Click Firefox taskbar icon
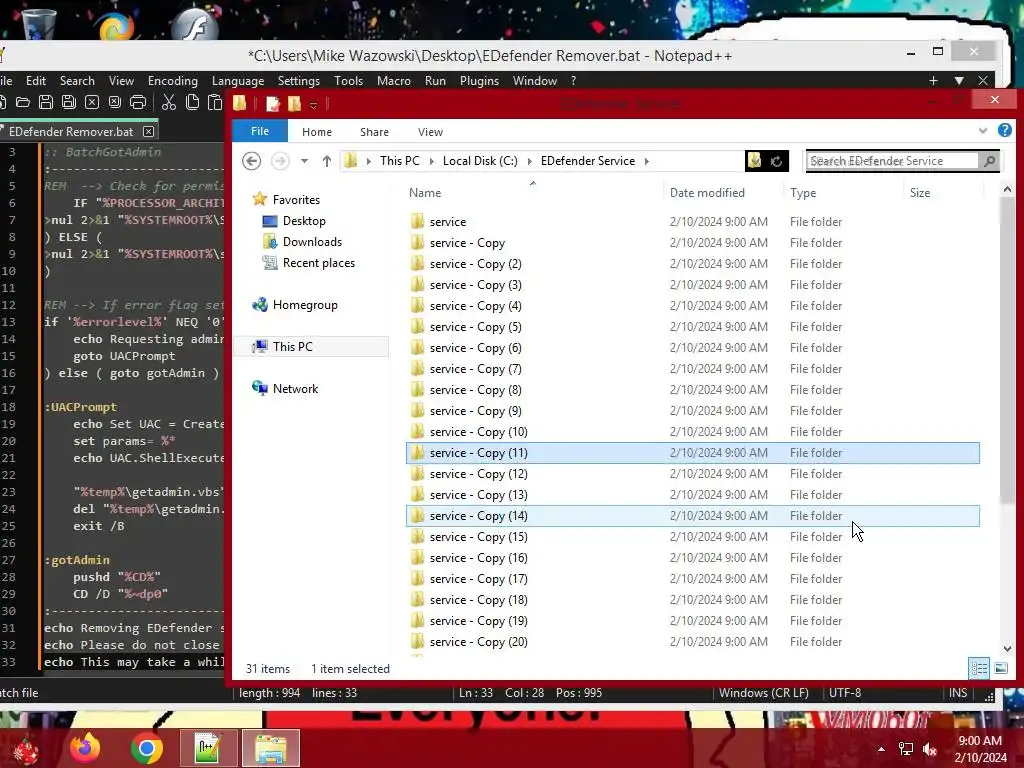 click(x=85, y=748)
